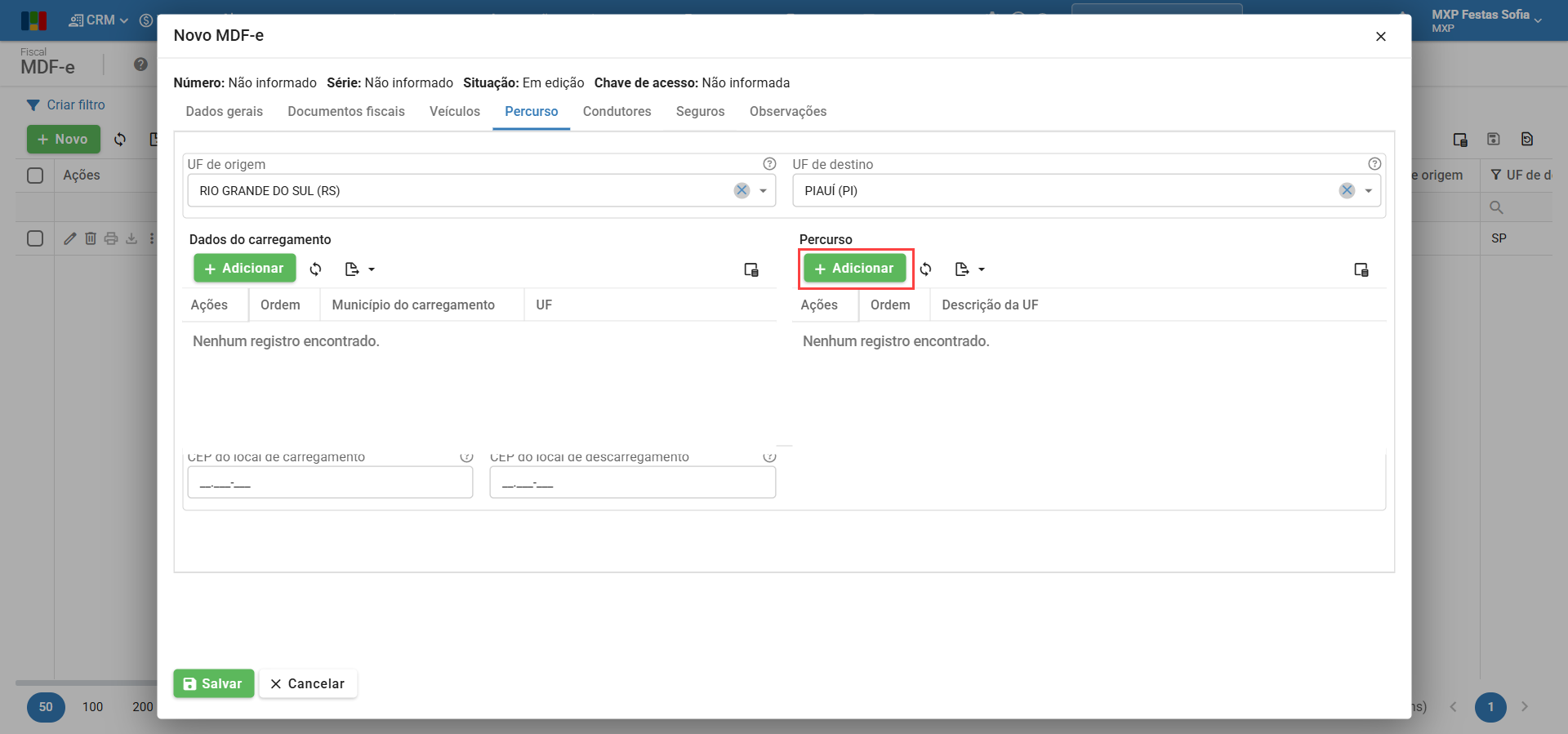The width and height of the screenshot is (1568, 734).
Task: Add a record to Dados do carregamento
Action: coord(244,269)
